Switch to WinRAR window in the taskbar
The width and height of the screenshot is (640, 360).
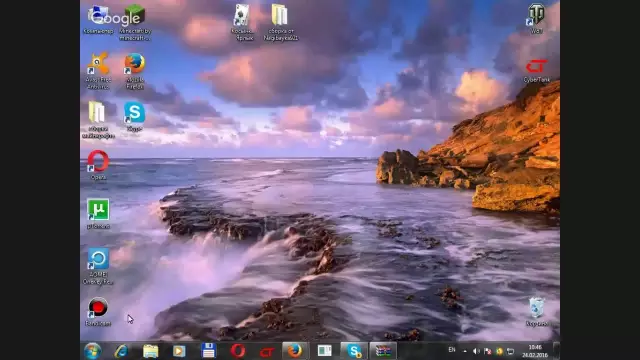(x=383, y=351)
